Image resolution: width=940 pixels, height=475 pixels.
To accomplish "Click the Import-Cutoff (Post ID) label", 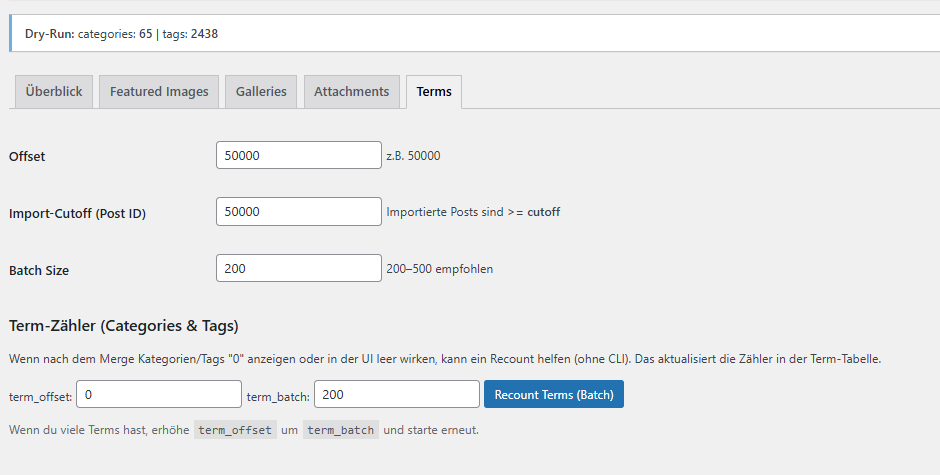I will pos(77,213).
